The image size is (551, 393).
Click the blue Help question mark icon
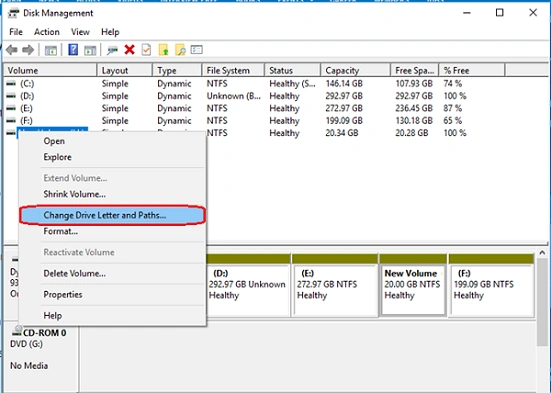click(73, 50)
